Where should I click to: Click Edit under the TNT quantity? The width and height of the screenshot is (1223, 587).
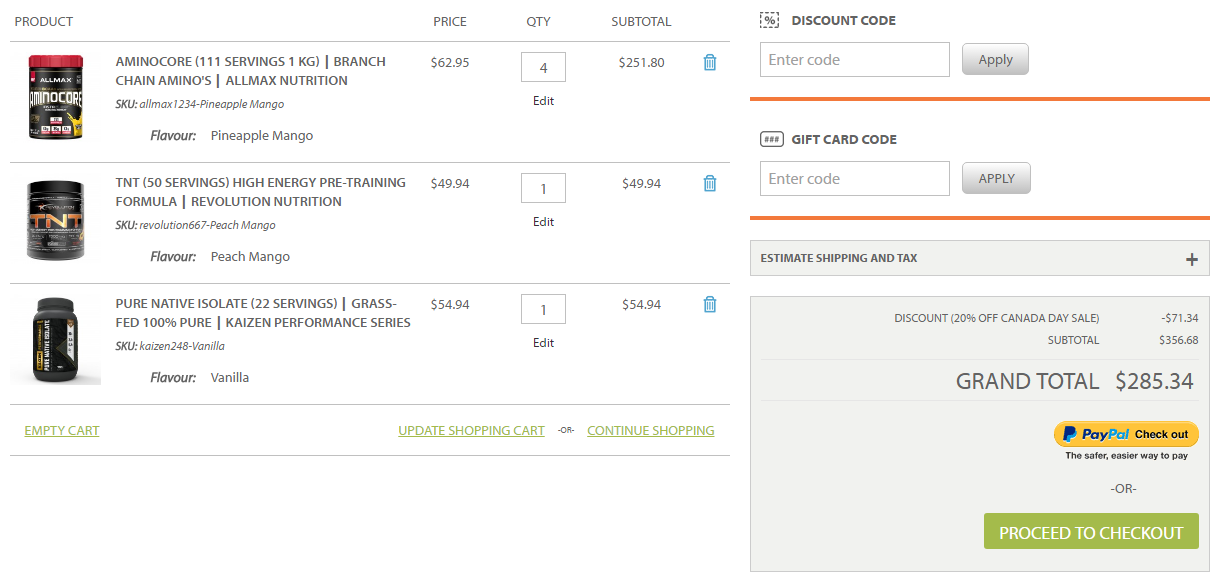(543, 222)
